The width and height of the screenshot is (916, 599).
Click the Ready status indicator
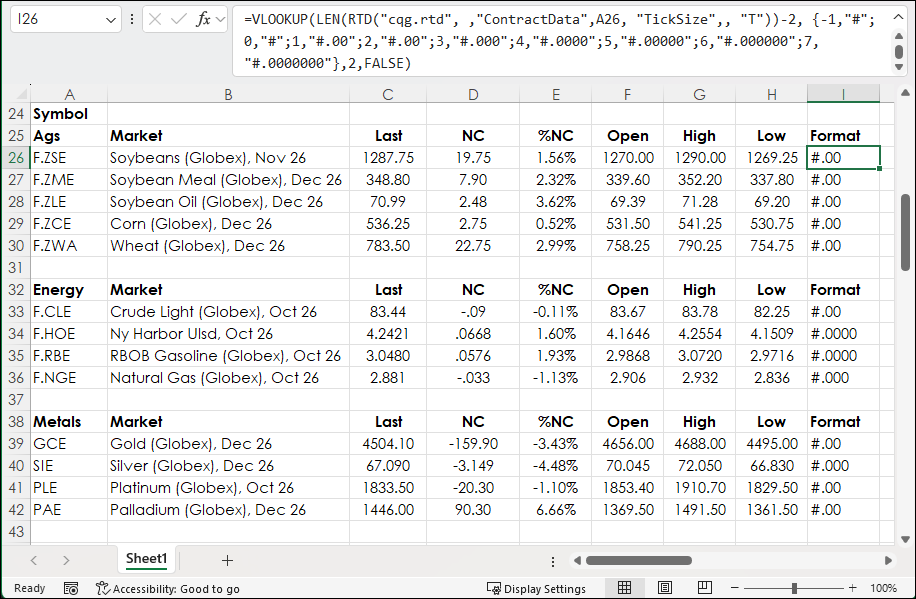click(x=29, y=588)
